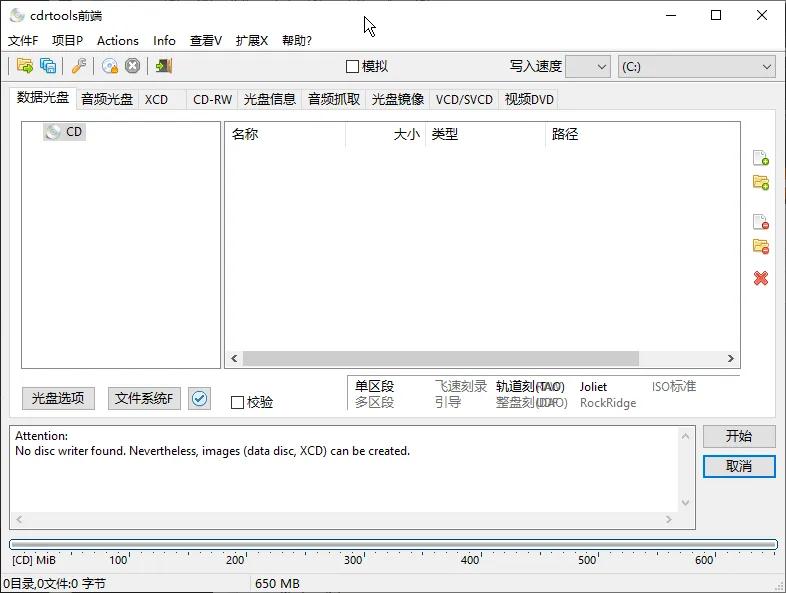Screen dimensions: 786x593
Task: Click the 光盘选项 disc options button
Action: pos(58,398)
